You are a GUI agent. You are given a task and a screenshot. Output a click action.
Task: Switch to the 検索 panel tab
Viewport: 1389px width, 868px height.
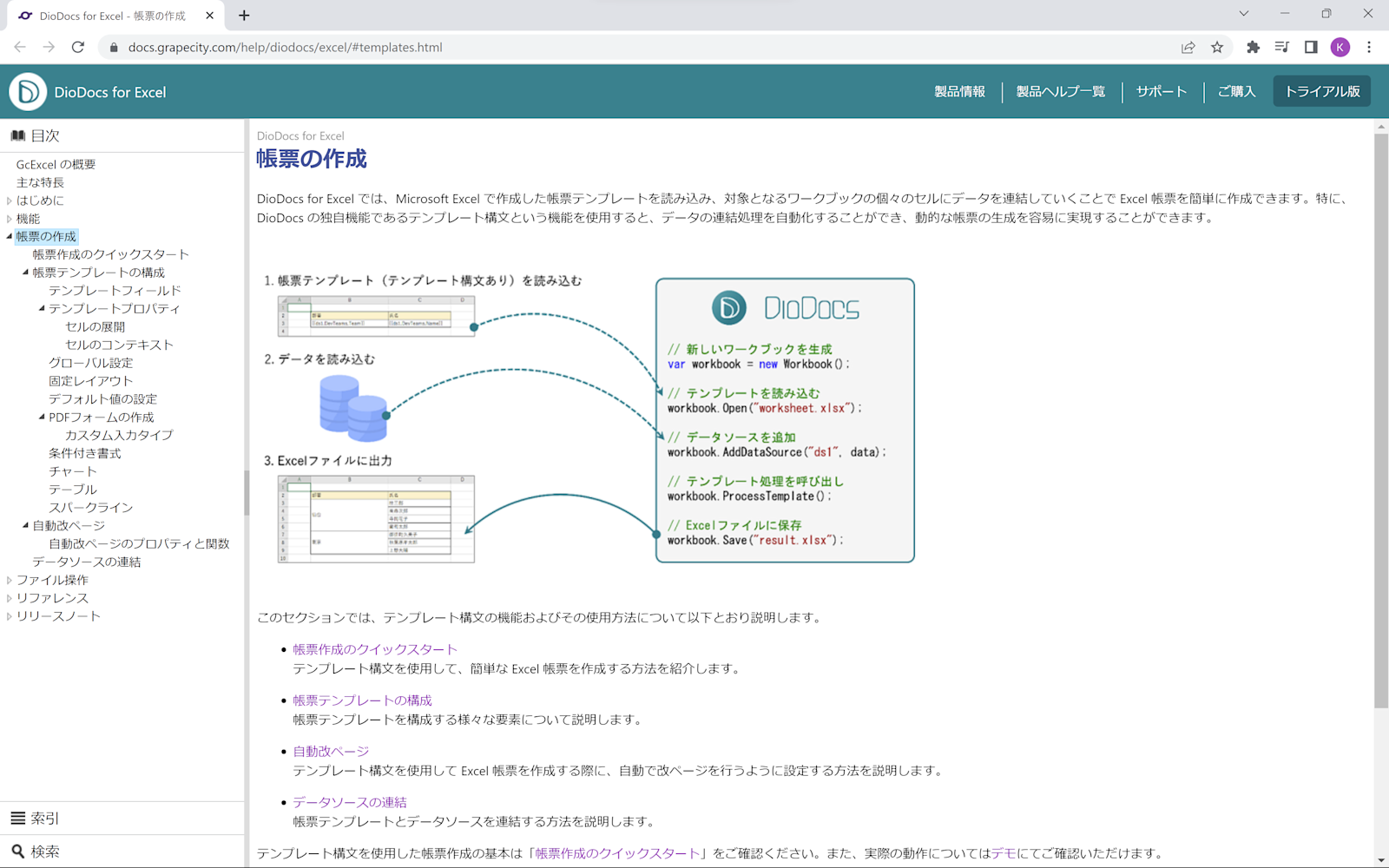click(122, 852)
